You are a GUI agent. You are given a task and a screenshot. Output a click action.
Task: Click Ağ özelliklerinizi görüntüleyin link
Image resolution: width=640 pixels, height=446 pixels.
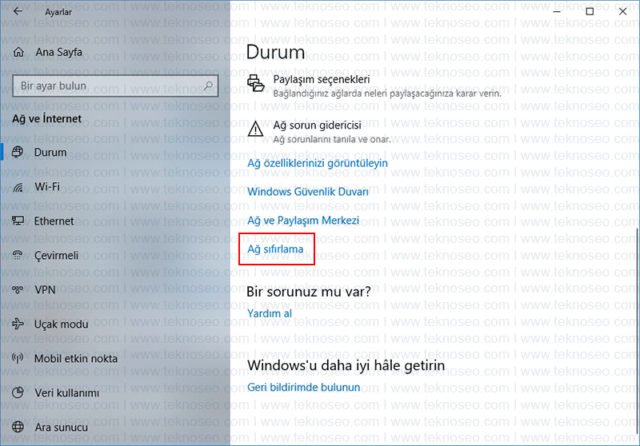click(318, 163)
